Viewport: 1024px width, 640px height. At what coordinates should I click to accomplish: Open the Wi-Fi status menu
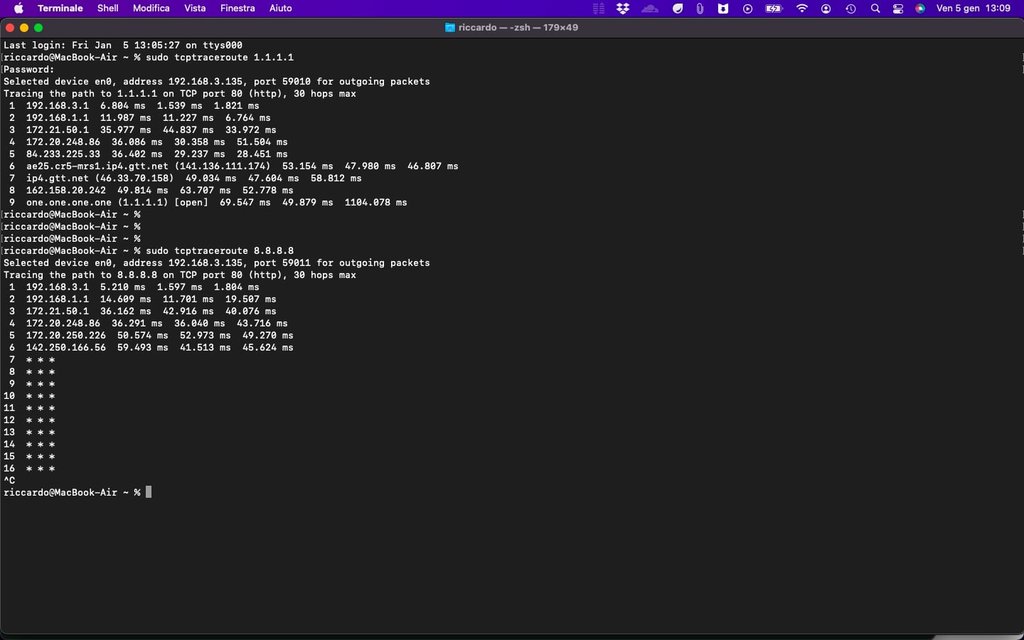coord(801,8)
